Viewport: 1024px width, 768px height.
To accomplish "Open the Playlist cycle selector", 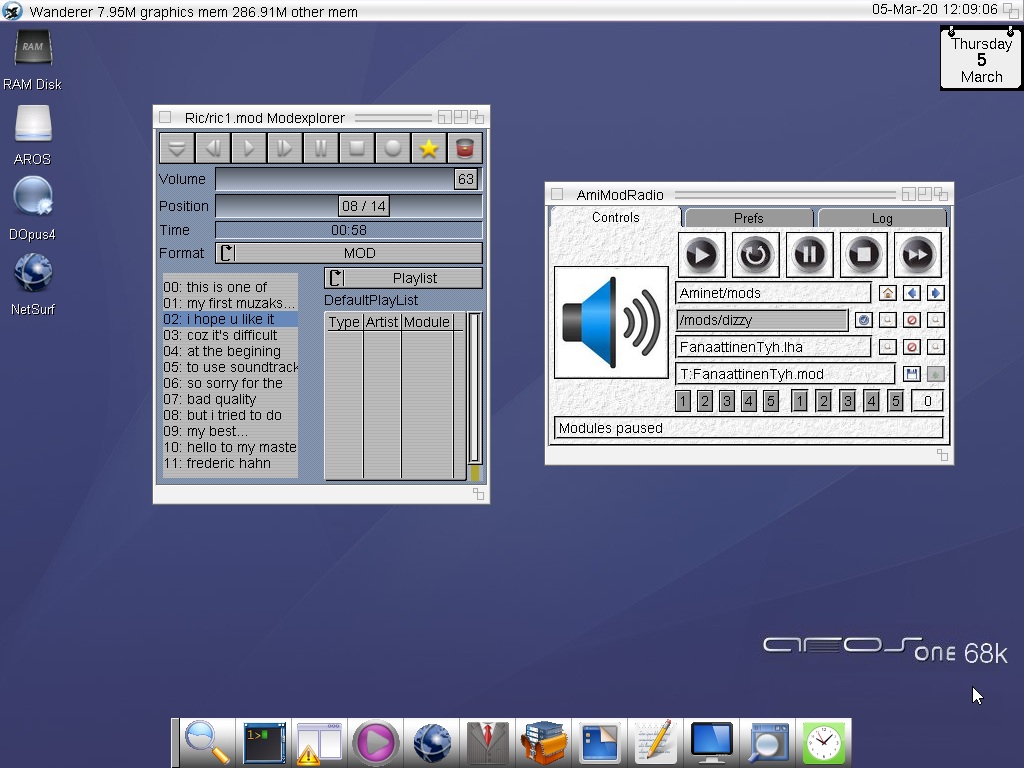I will click(x=403, y=278).
